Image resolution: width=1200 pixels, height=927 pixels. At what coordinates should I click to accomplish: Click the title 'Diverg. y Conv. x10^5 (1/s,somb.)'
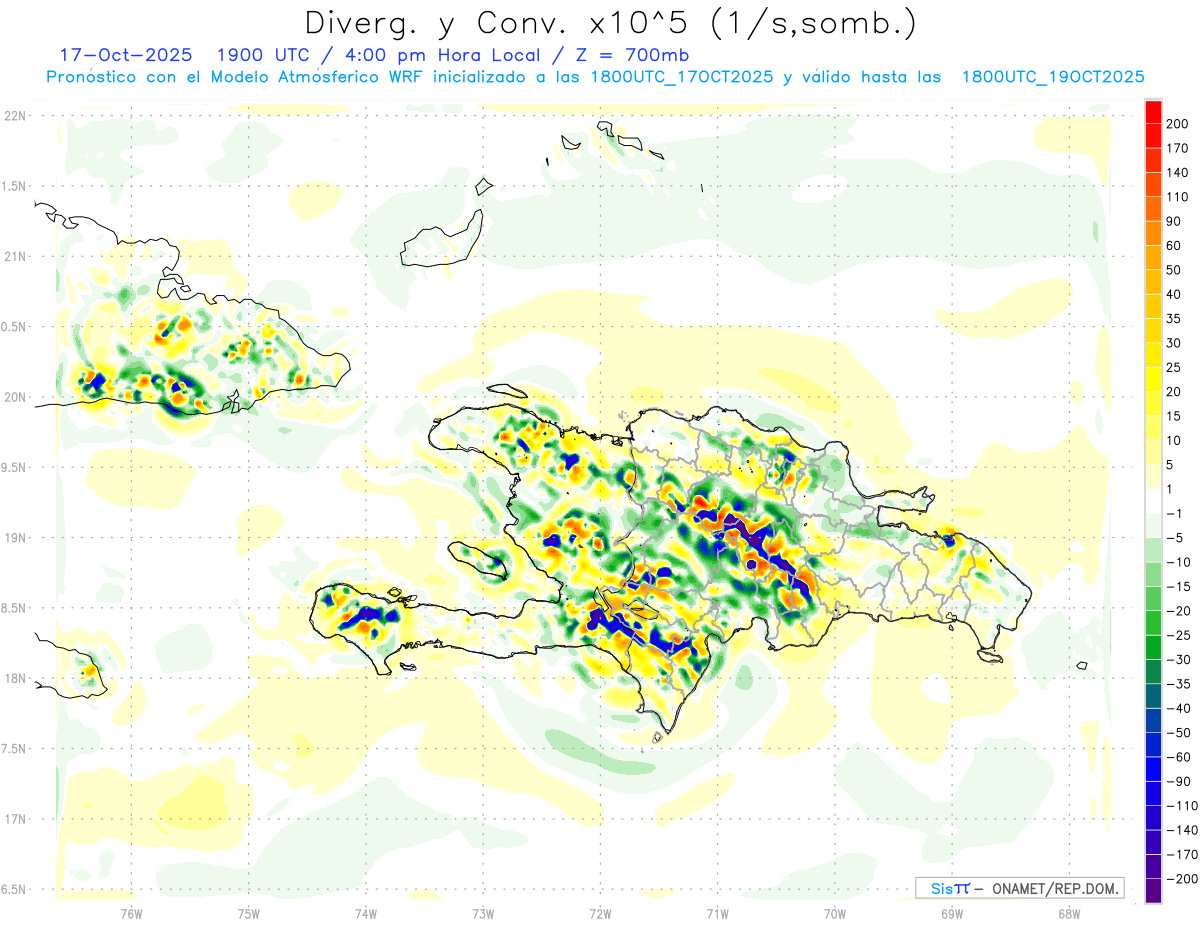tap(610, 22)
